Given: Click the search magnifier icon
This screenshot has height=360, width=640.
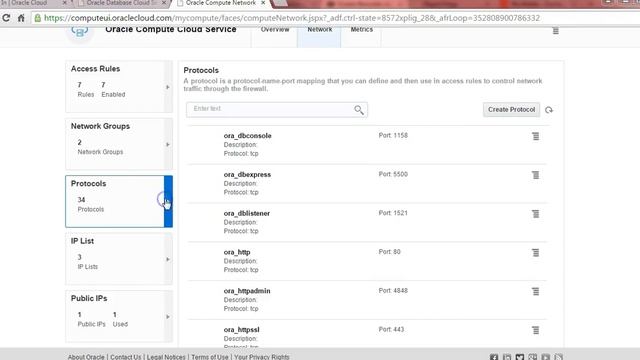Looking at the screenshot, I should tap(359, 110).
